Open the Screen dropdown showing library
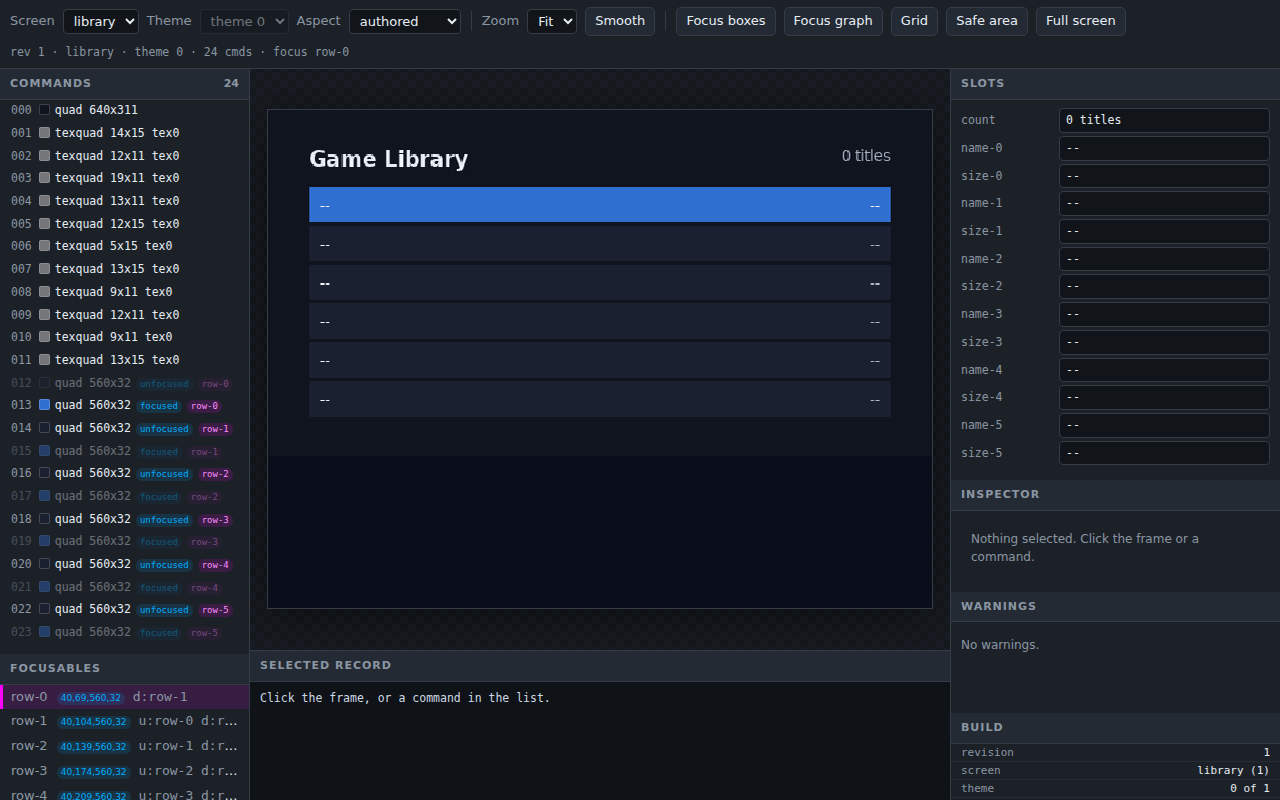 coord(101,21)
